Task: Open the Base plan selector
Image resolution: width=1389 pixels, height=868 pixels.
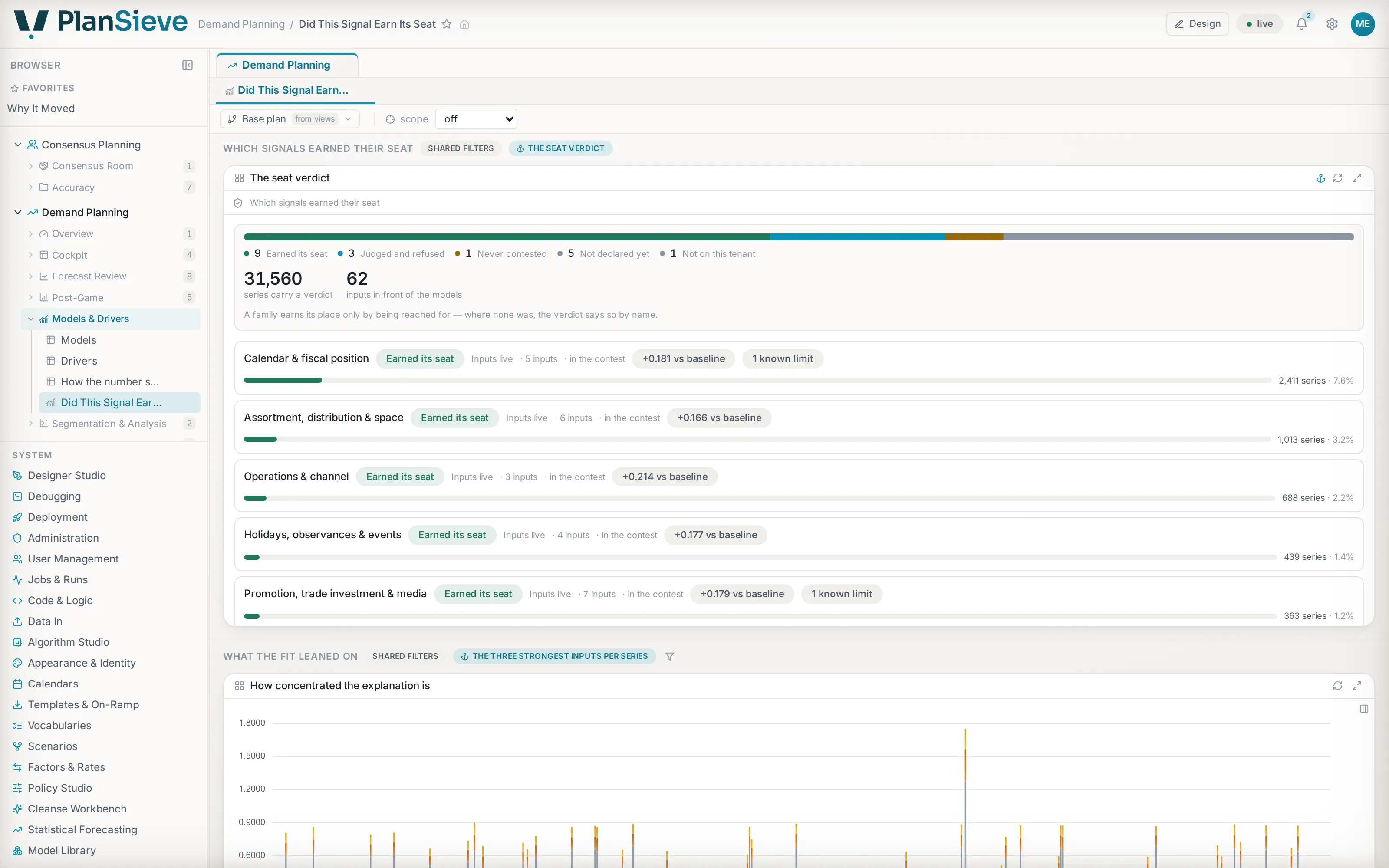Action: (290, 119)
